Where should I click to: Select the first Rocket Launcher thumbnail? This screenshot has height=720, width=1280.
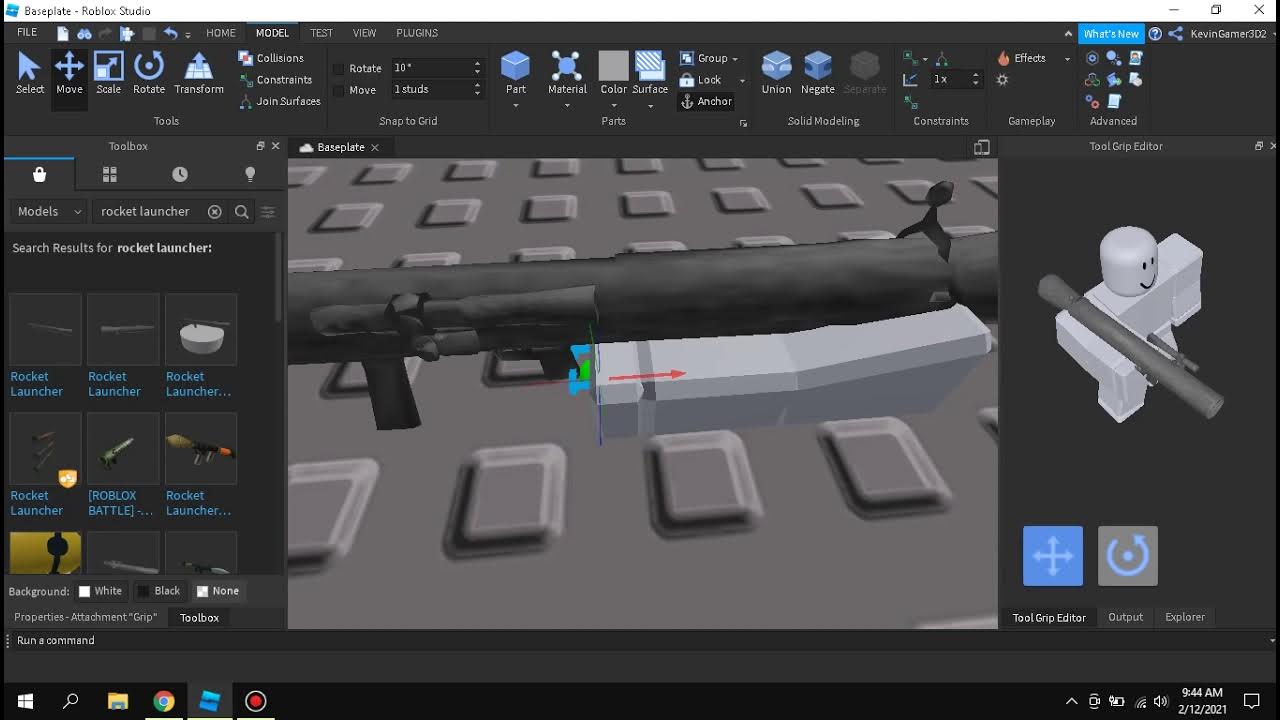45,329
